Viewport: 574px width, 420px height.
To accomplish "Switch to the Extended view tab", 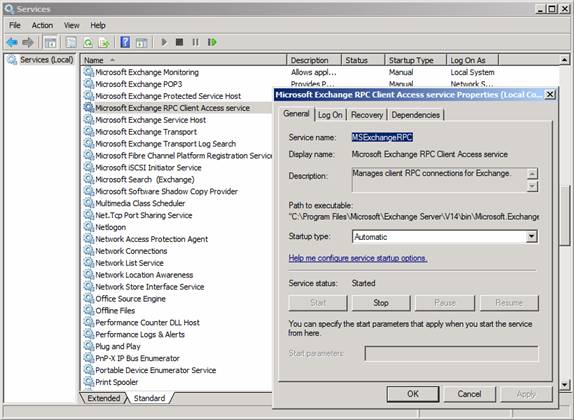I will click(104, 398).
